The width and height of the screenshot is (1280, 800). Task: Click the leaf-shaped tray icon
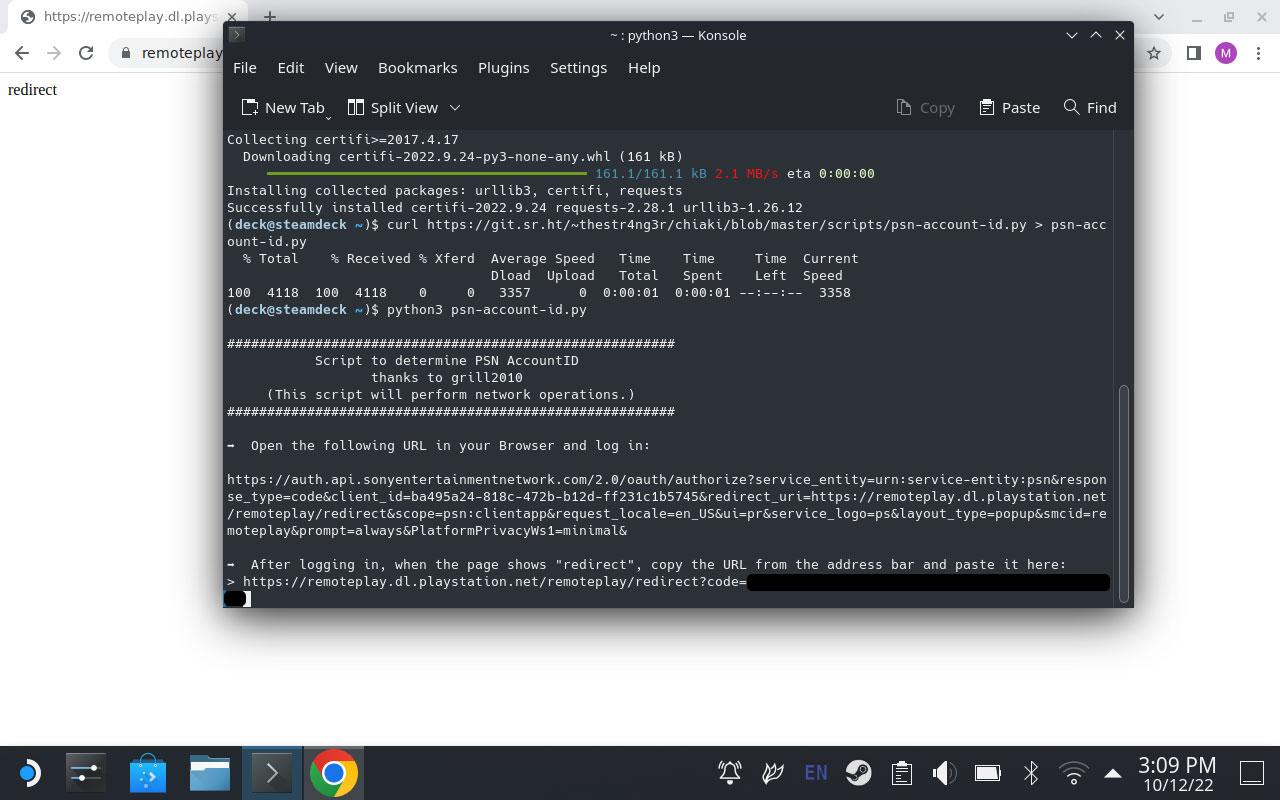pyautogui.click(x=773, y=773)
